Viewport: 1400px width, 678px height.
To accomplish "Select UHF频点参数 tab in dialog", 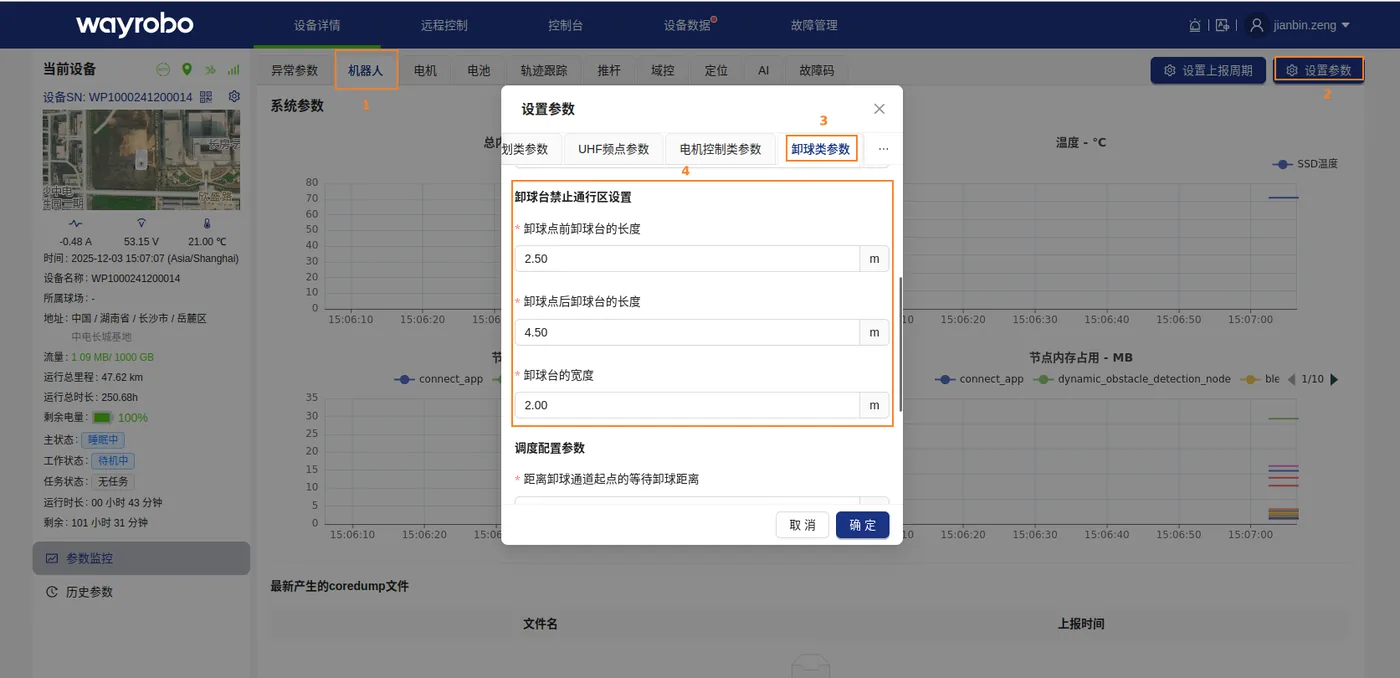I will tap(613, 149).
